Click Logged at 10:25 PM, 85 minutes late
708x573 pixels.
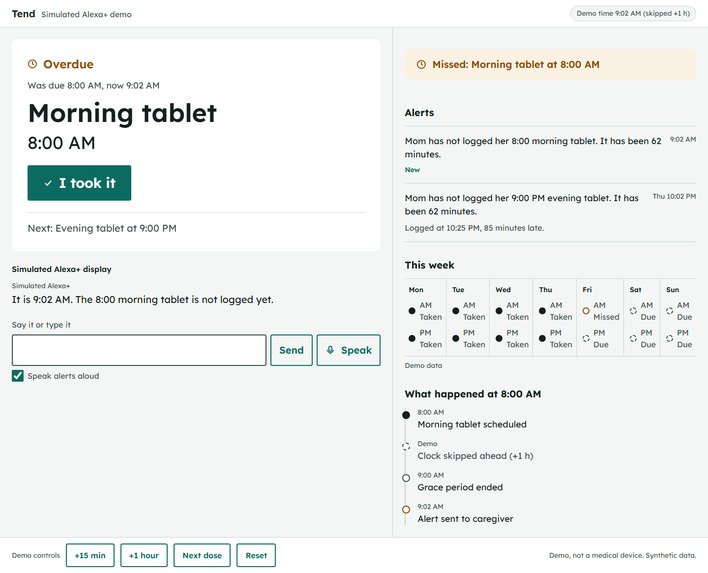tap(474, 228)
